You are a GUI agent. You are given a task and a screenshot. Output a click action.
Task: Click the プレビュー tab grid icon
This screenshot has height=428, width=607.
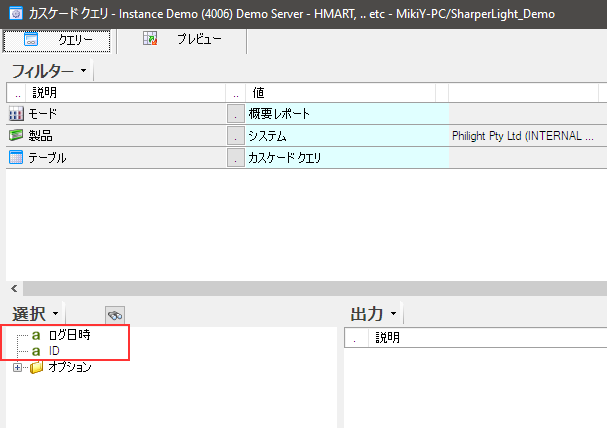[150, 38]
